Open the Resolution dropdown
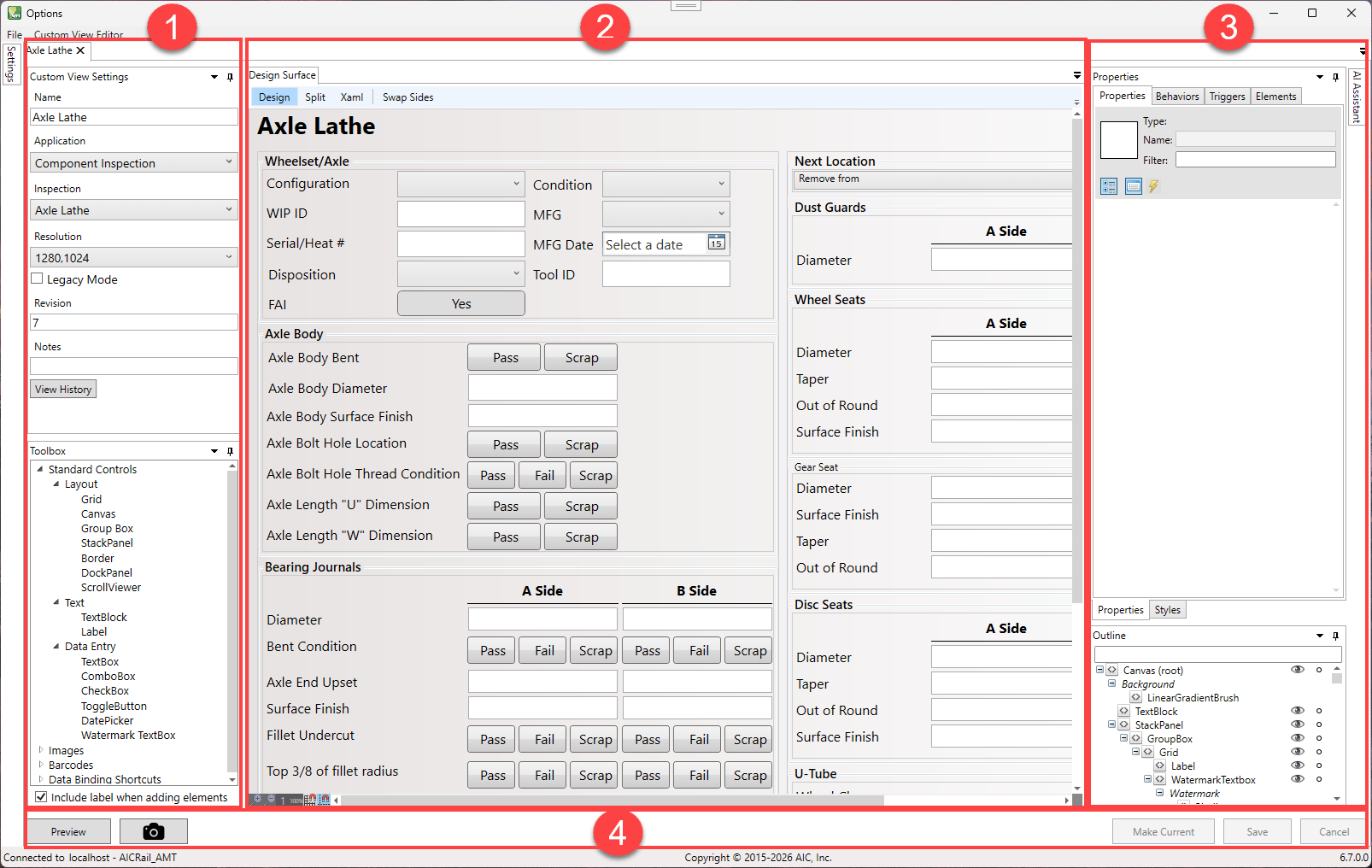Image resolution: width=1372 pixels, height=868 pixels. [x=134, y=257]
